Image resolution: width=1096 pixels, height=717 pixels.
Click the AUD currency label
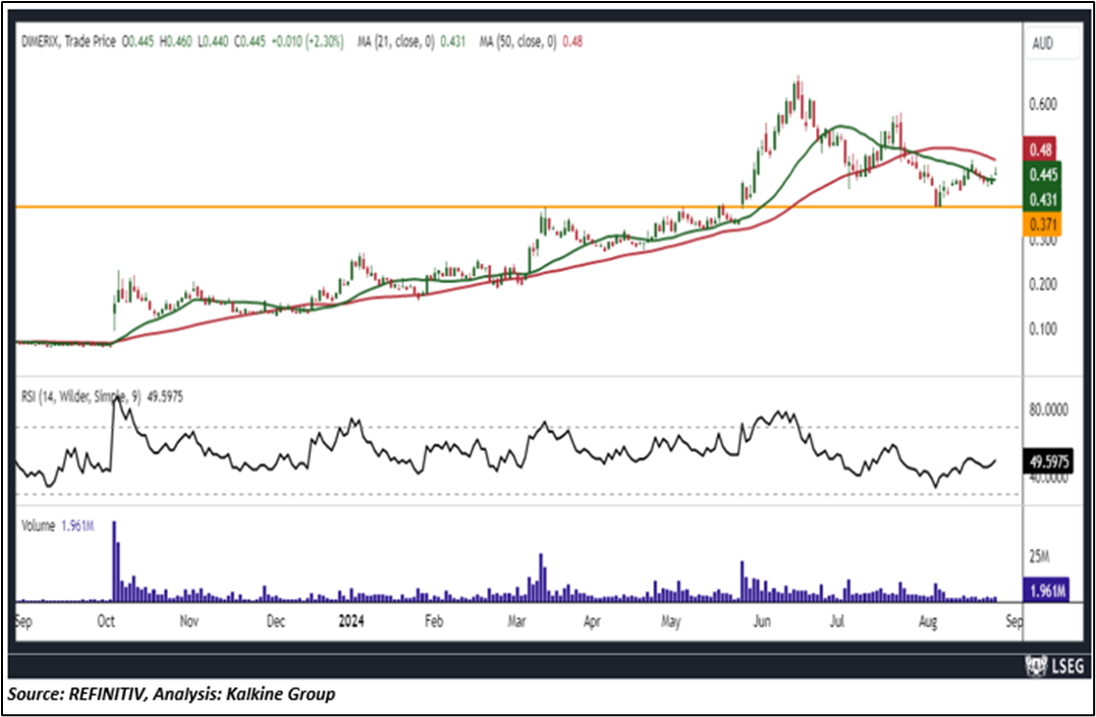(1043, 44)
